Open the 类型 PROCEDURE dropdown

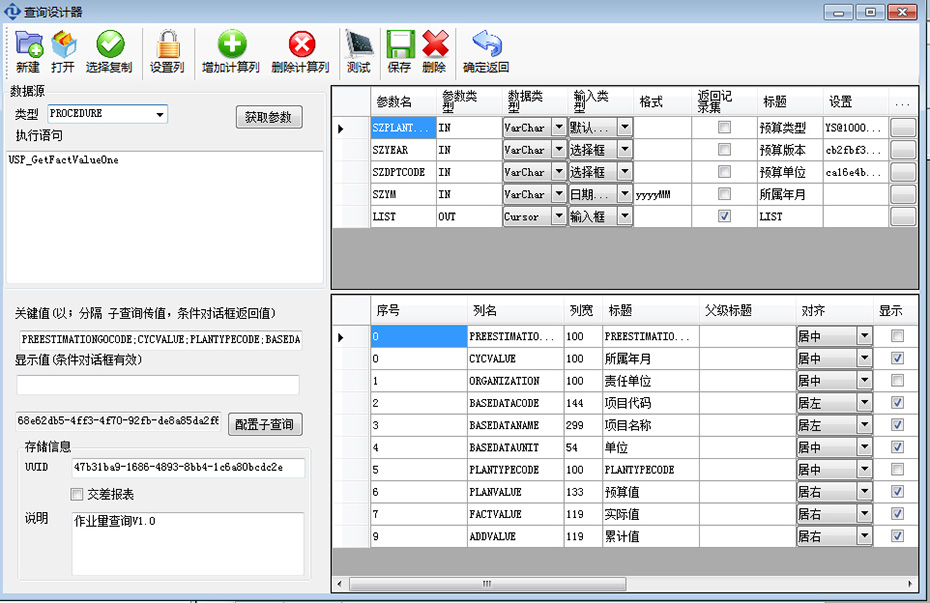click(160, 115)
